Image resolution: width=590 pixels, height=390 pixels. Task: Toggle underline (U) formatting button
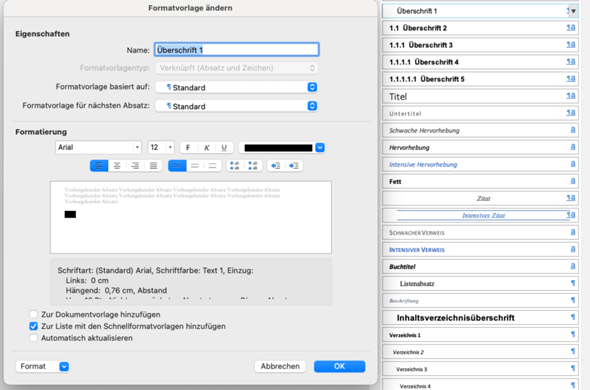click(224, 148)
